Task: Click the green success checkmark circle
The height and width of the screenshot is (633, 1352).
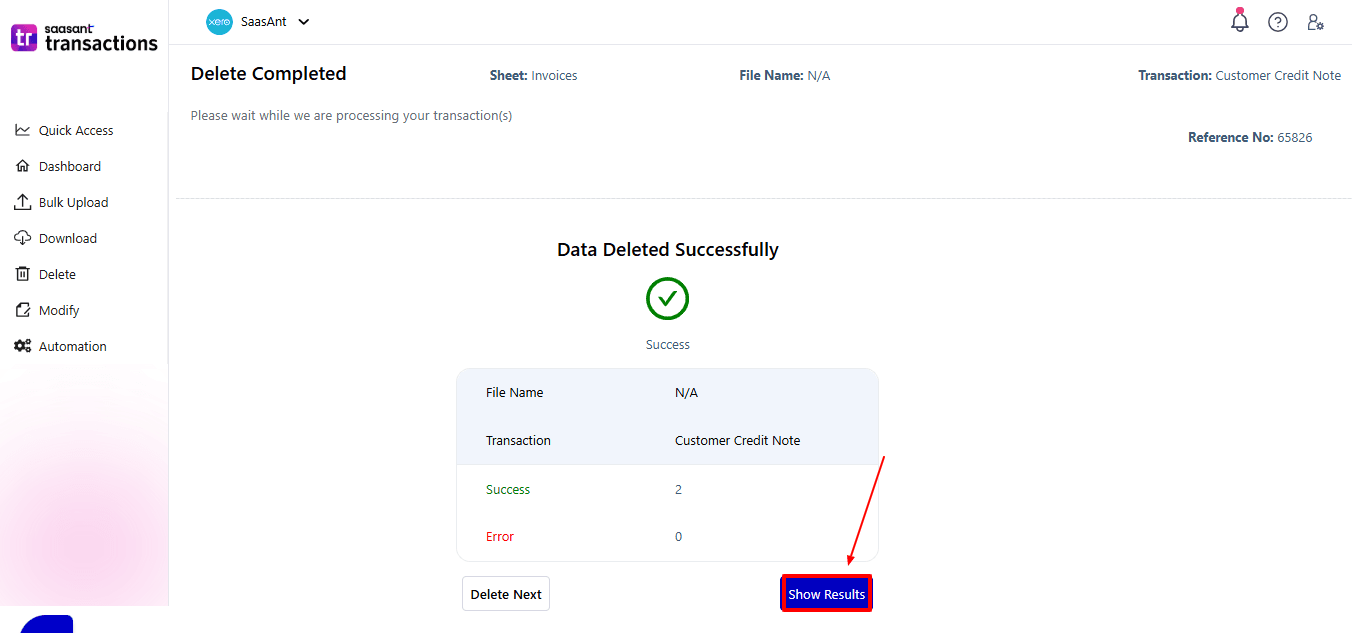Action: tap(667, 298)
